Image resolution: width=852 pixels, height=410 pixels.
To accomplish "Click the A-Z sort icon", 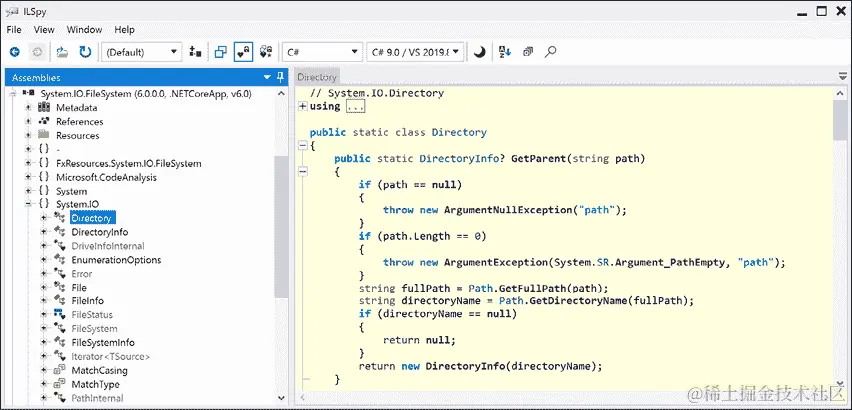I will click(x=505, y=52).
